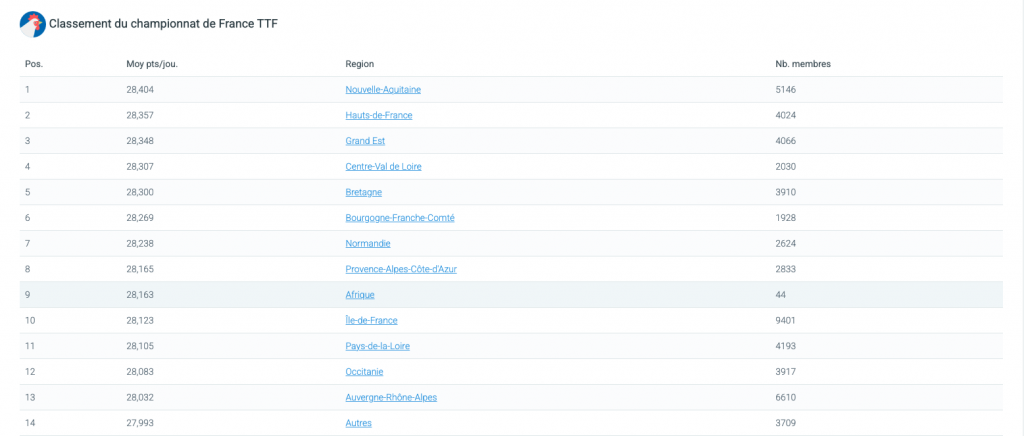Viewport: 1024px width, 436px height.
Task: Open the Hauts-de-France region link
Action: click(x=378, y=115)
